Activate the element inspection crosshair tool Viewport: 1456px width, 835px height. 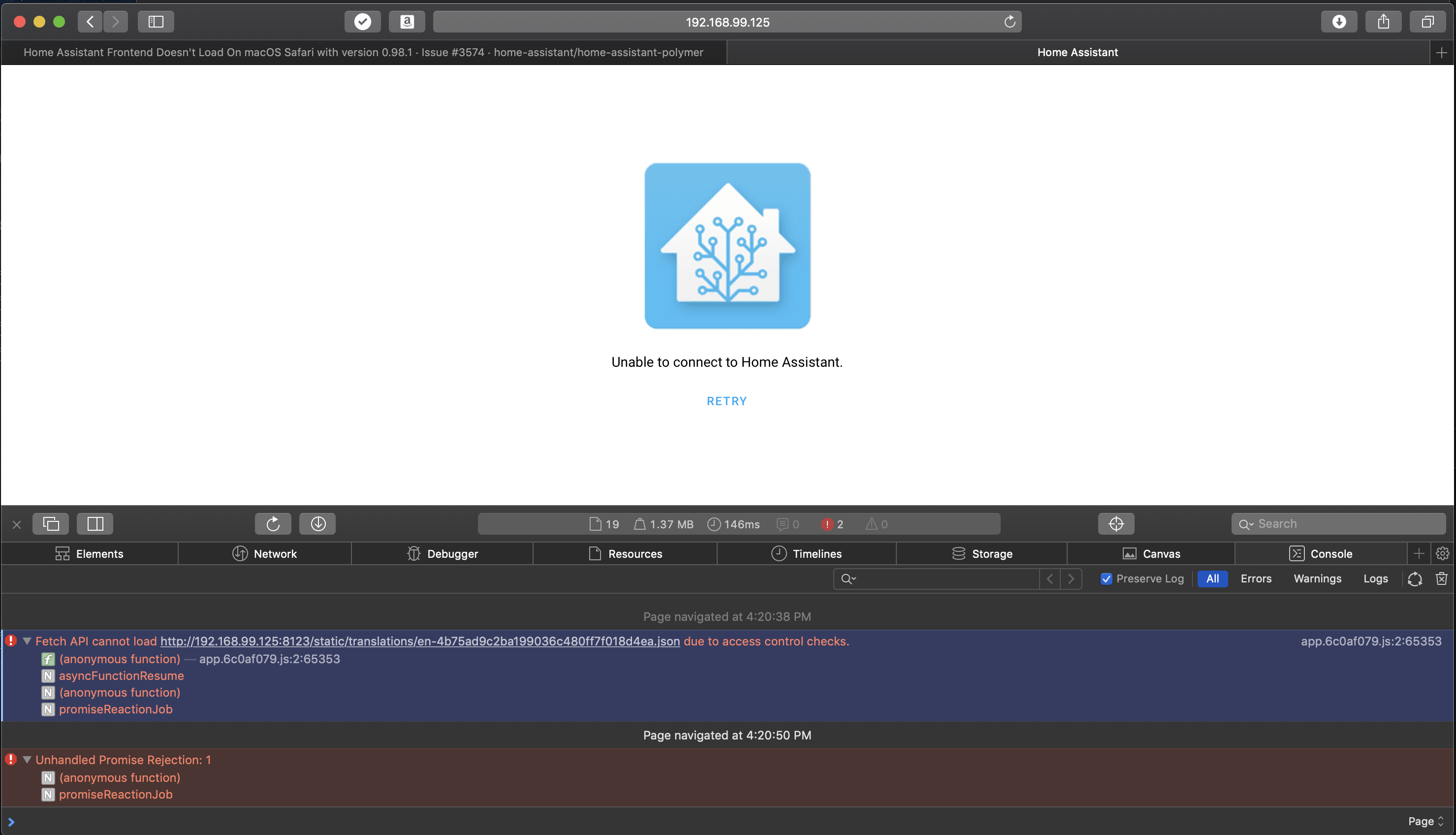click(x=1115, y=523)
